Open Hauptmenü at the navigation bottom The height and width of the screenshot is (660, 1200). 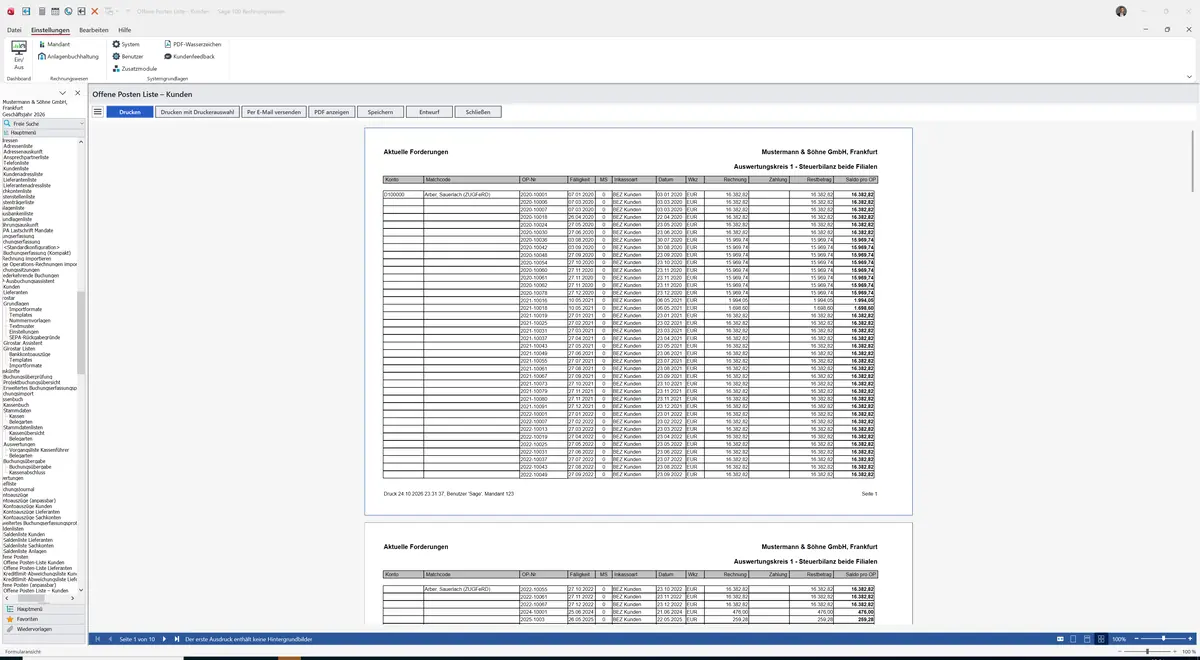(44, 609)
